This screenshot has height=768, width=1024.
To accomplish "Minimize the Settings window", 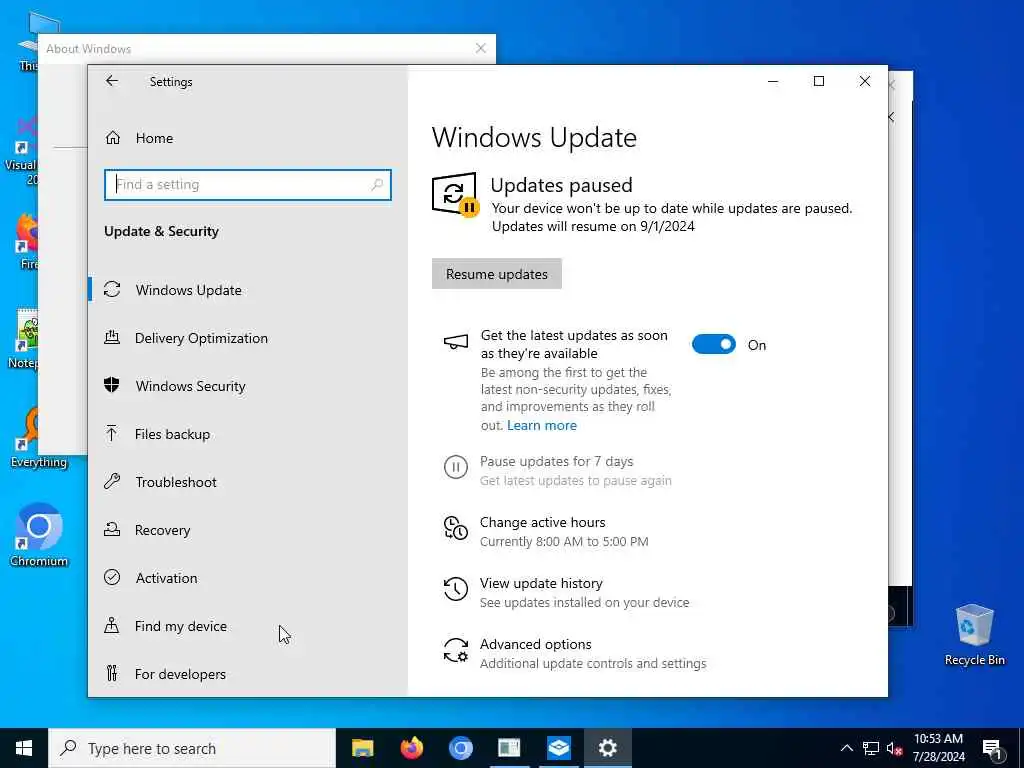I will tap(773, 81).
